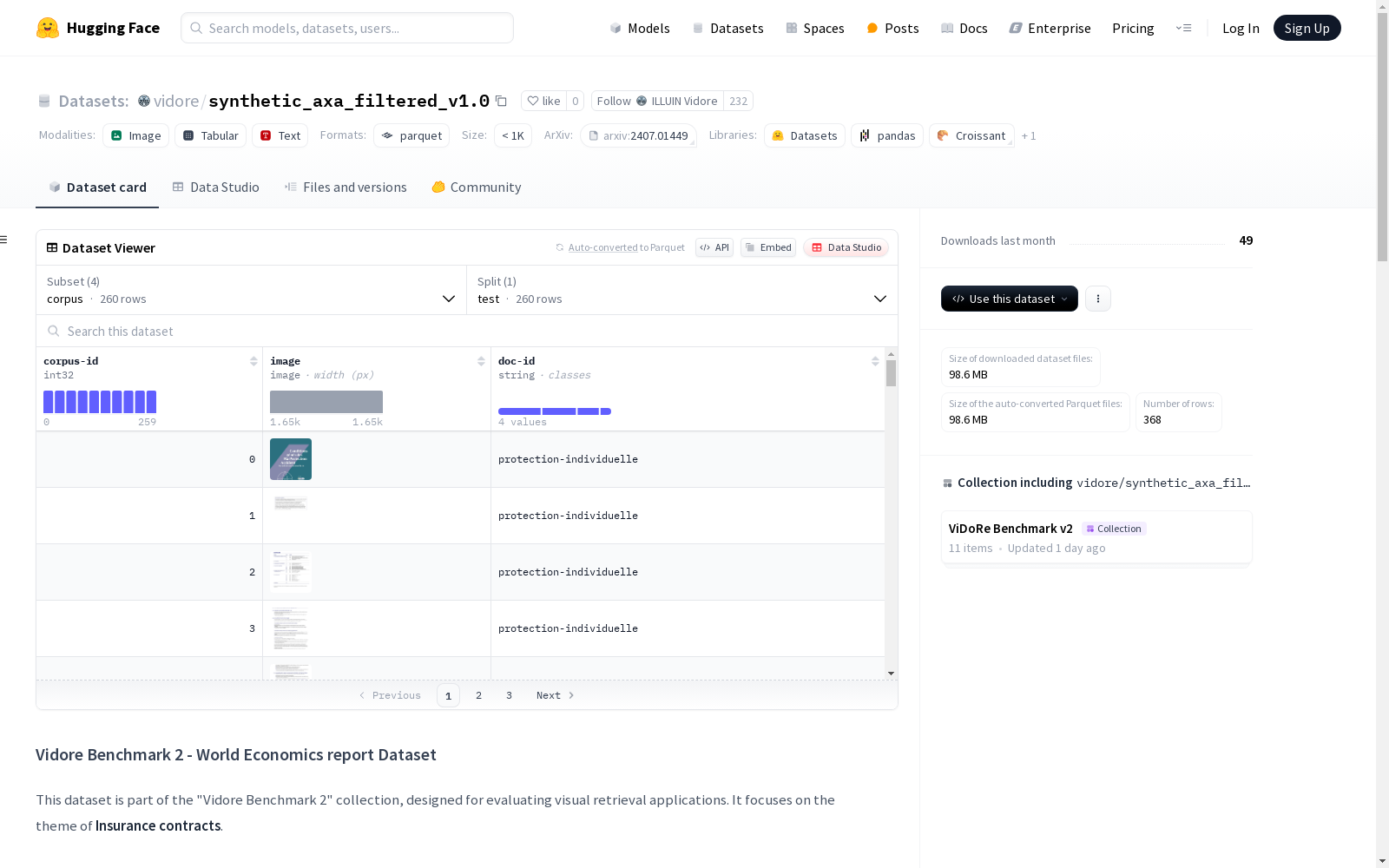Open the Use this dataset dropdown
This screenshot has width=1389, height=868.
1010,299
